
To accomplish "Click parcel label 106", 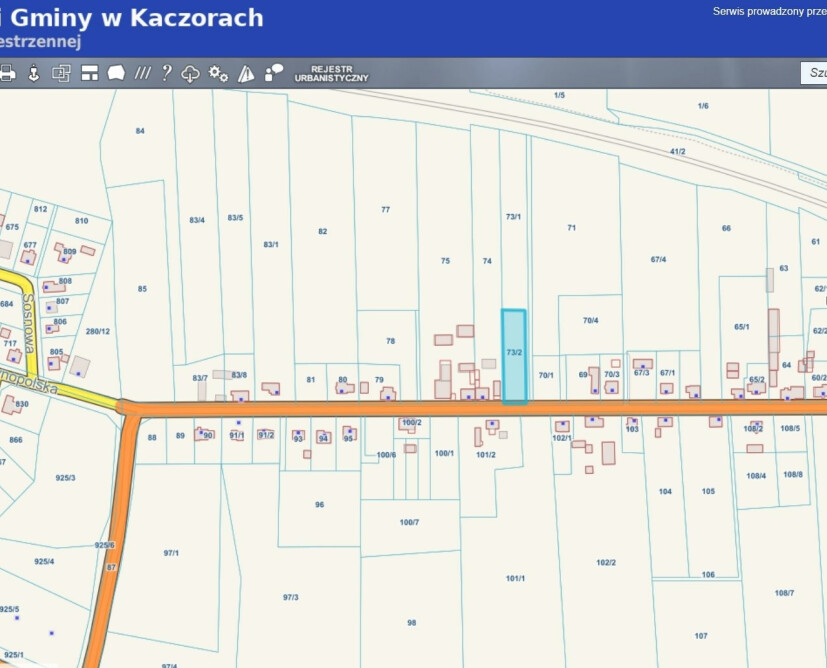I will [708, 574].
